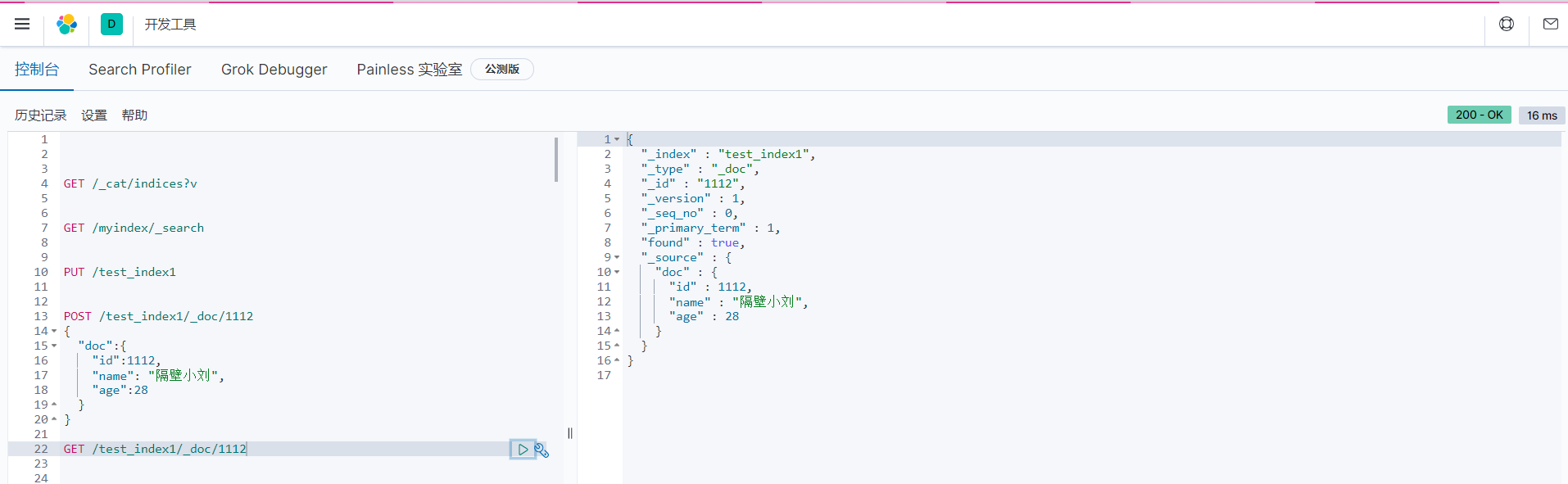1568x484 pixels.
Task: Click the "id":1112 editor line
Action: point(126,360)
